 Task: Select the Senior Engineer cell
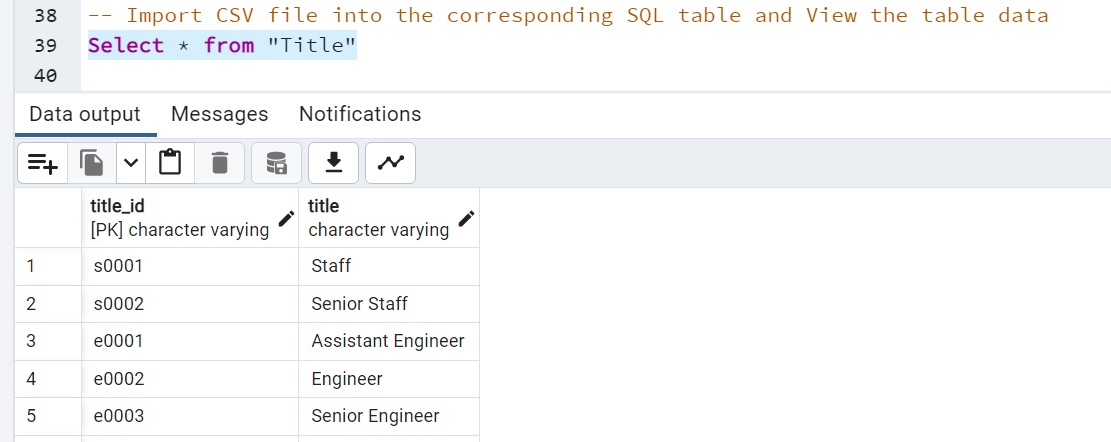(389, 416)
